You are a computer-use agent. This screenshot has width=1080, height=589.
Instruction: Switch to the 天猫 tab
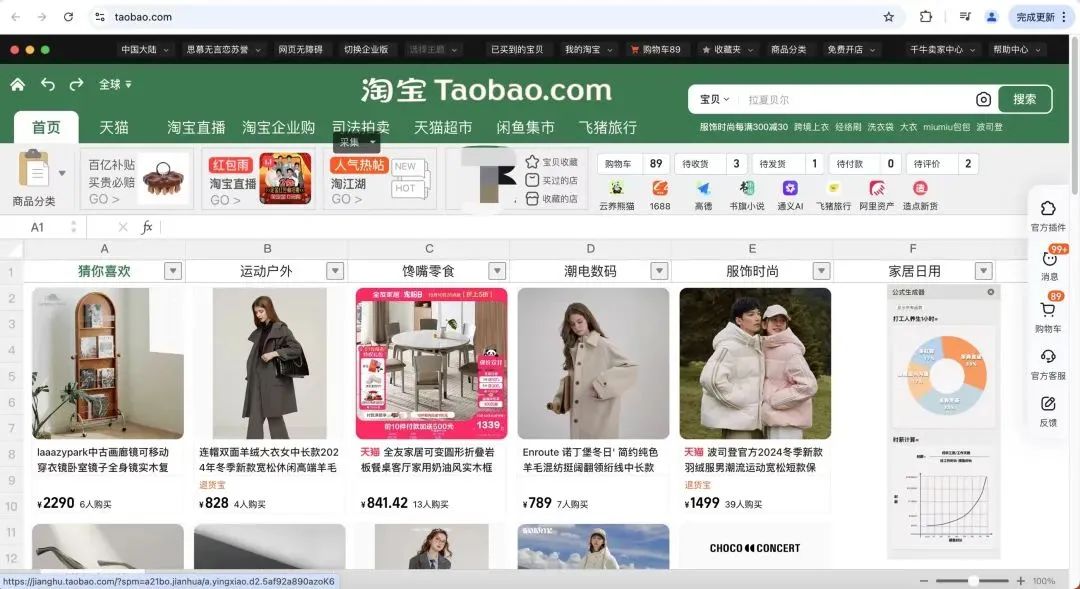tap(114, 127)
